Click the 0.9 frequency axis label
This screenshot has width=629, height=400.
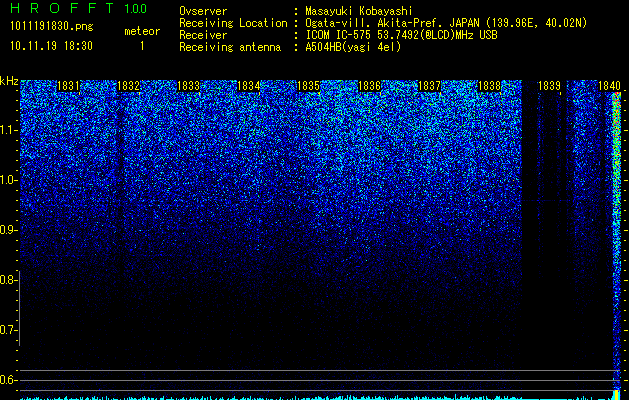coord(8,230)
